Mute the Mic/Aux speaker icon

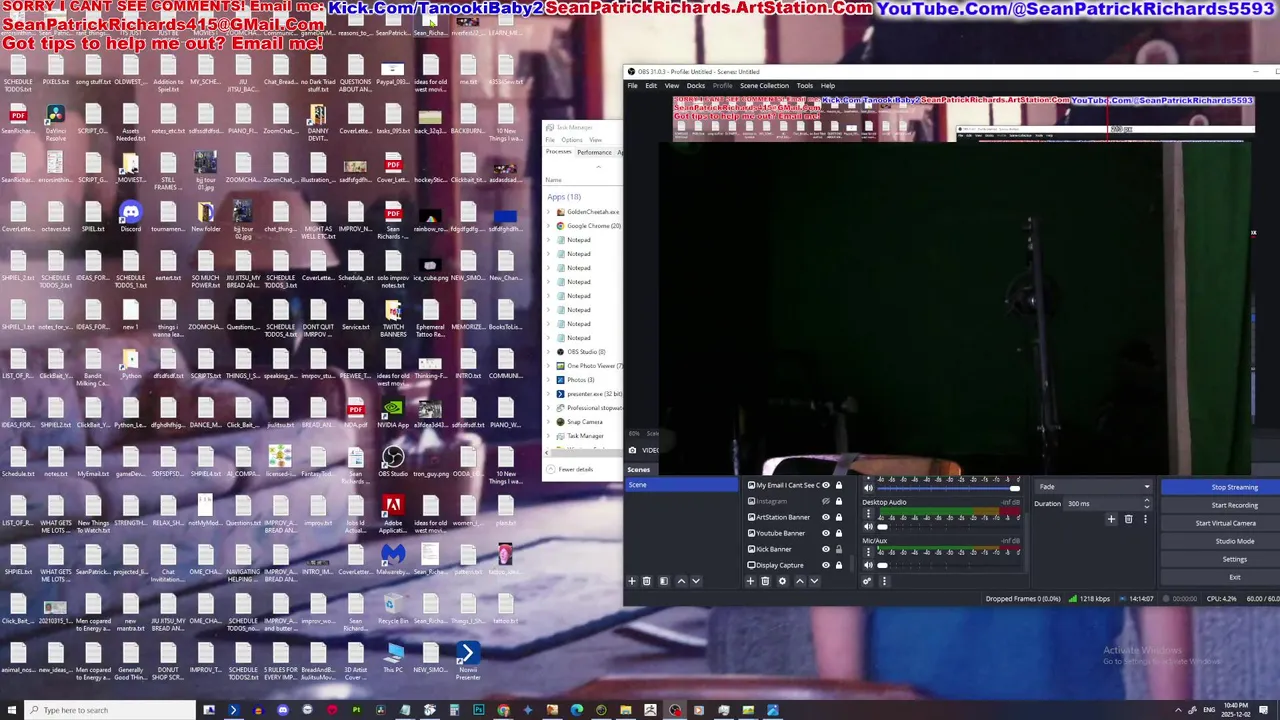[868, 565]
